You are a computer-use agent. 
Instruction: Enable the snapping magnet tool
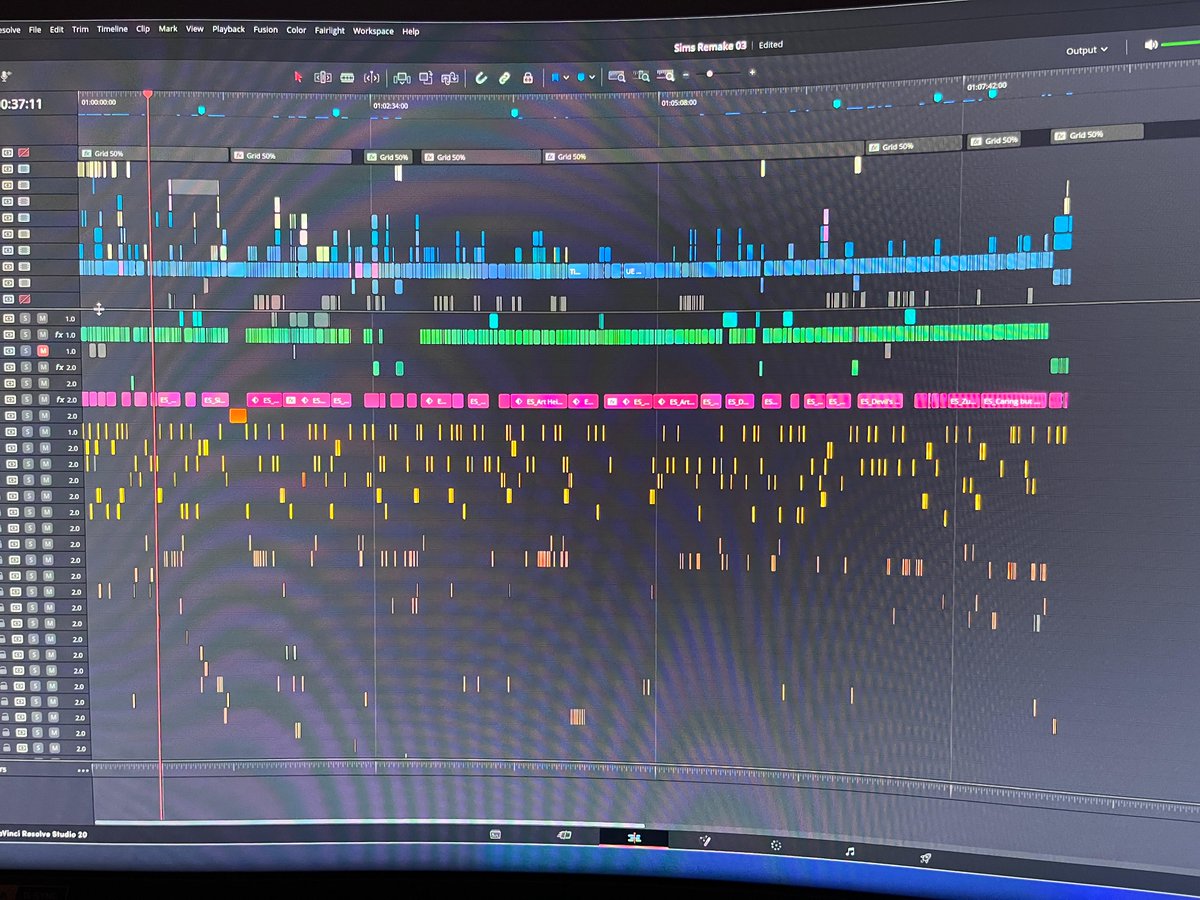click(x=481, y=78)
